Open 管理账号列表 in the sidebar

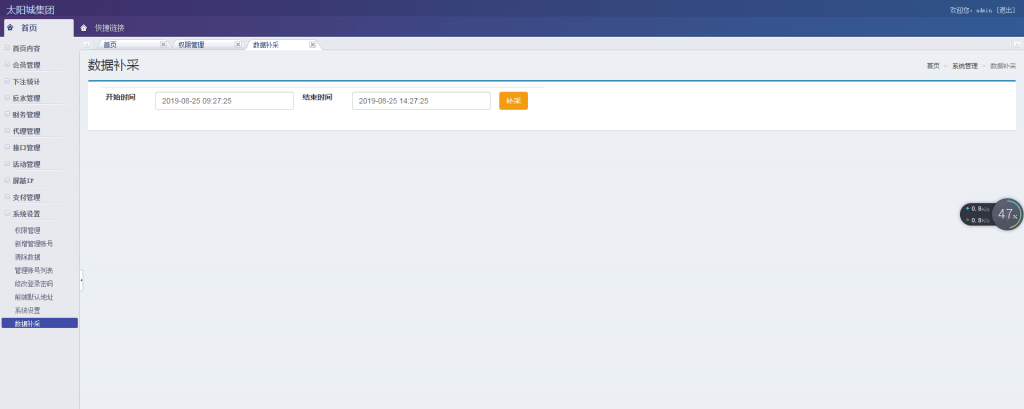[x=34, y=270]
